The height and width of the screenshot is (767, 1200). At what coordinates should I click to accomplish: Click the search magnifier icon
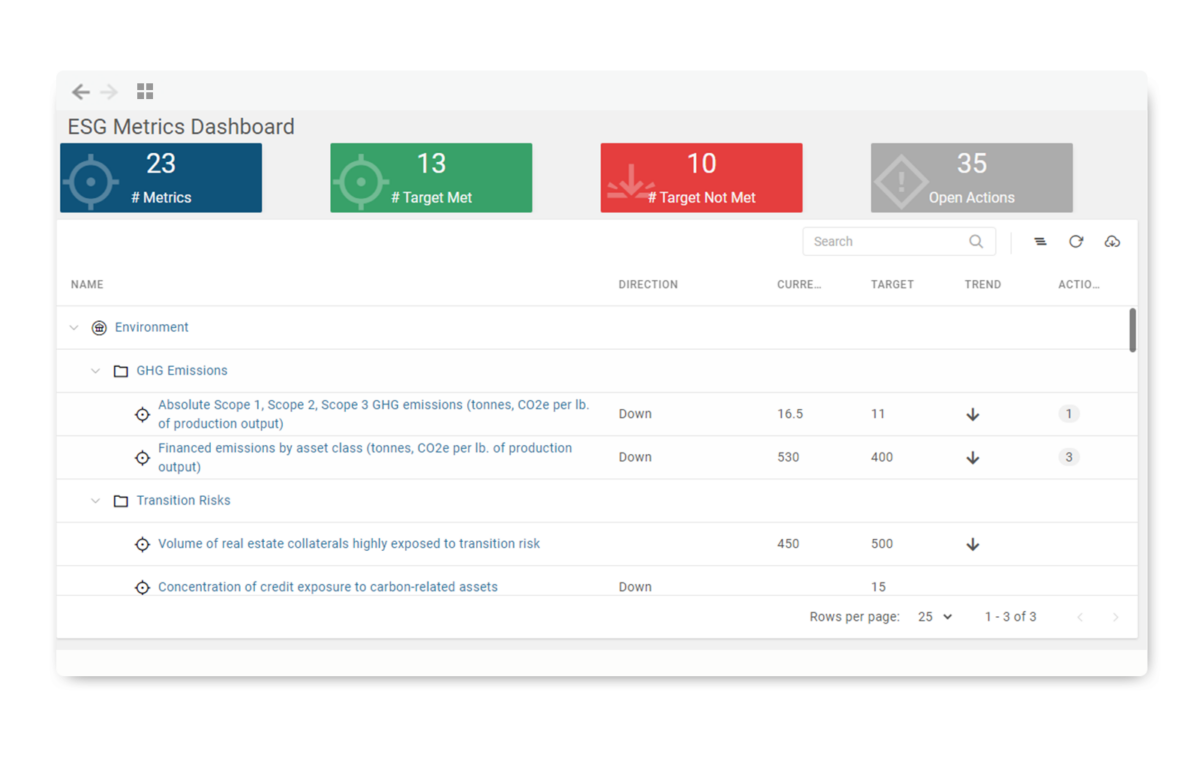[x=975, y=241]
